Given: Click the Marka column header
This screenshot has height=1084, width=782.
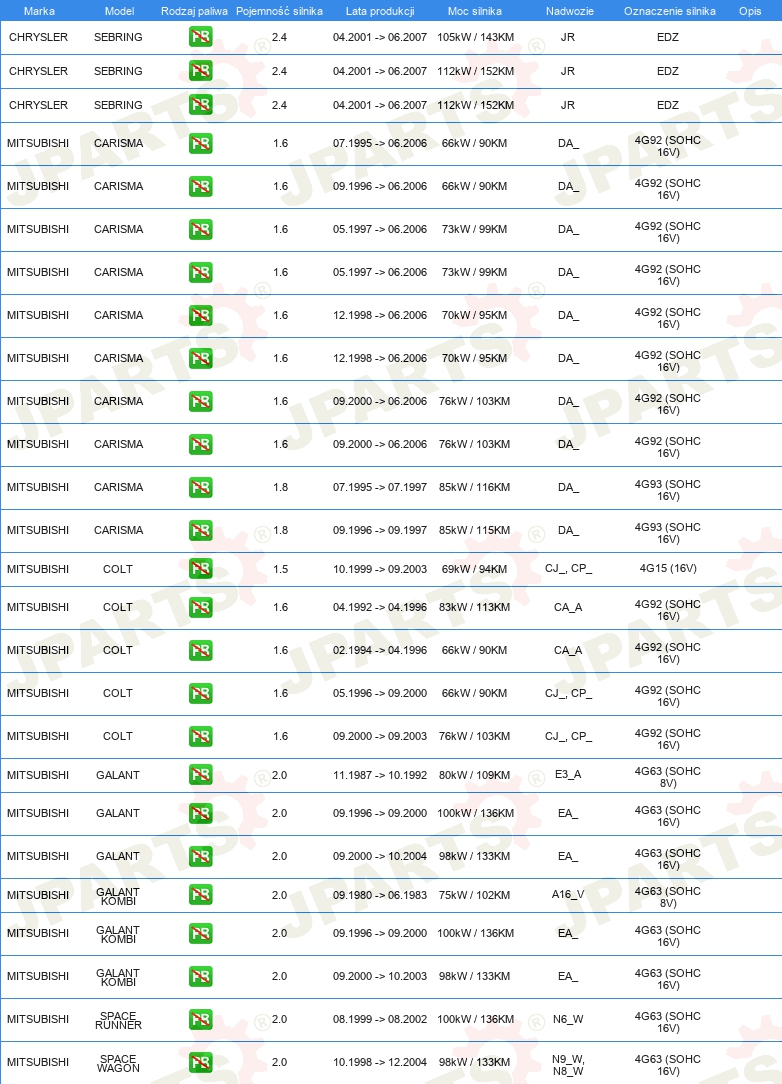Looking at the screenshot, I should [x=39, y=11].
